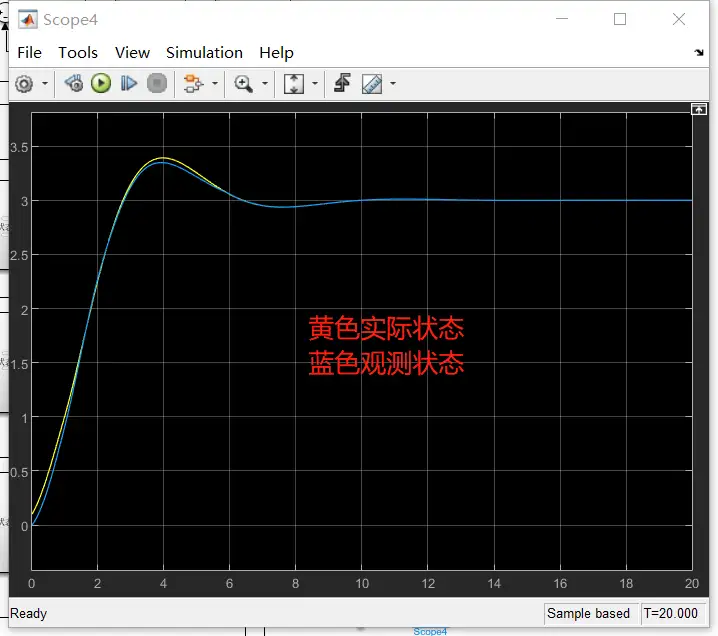718x636 pixels.
Task: Open the Simulation menu
Action: (x=204, y=53)
